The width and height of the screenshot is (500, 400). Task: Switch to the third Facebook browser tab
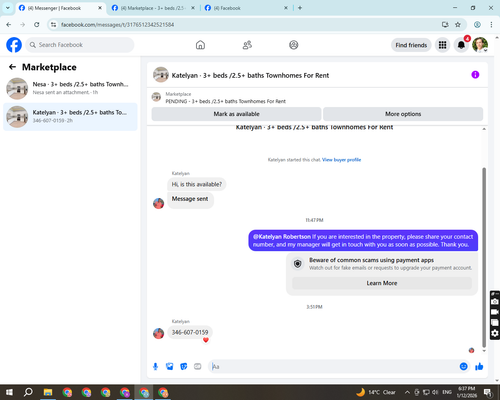click(x=246, y=8)
